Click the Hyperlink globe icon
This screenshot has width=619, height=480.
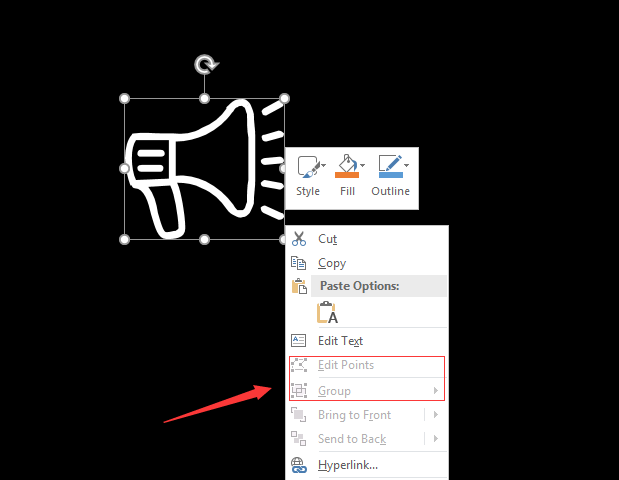pos(299,465)
